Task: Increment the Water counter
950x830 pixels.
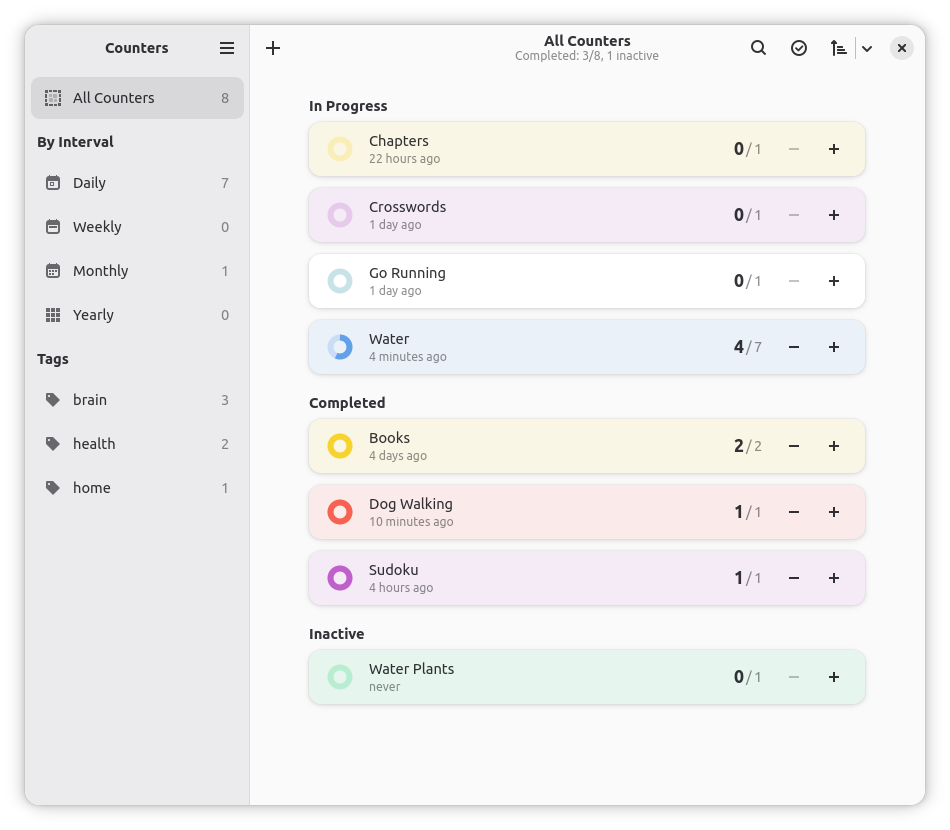Action: [834, 347]
